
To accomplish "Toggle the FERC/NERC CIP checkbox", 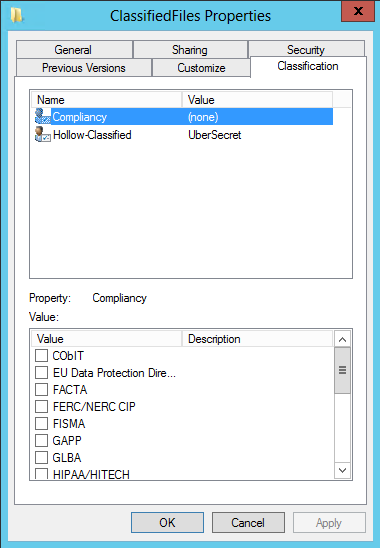I will [41, 406].
